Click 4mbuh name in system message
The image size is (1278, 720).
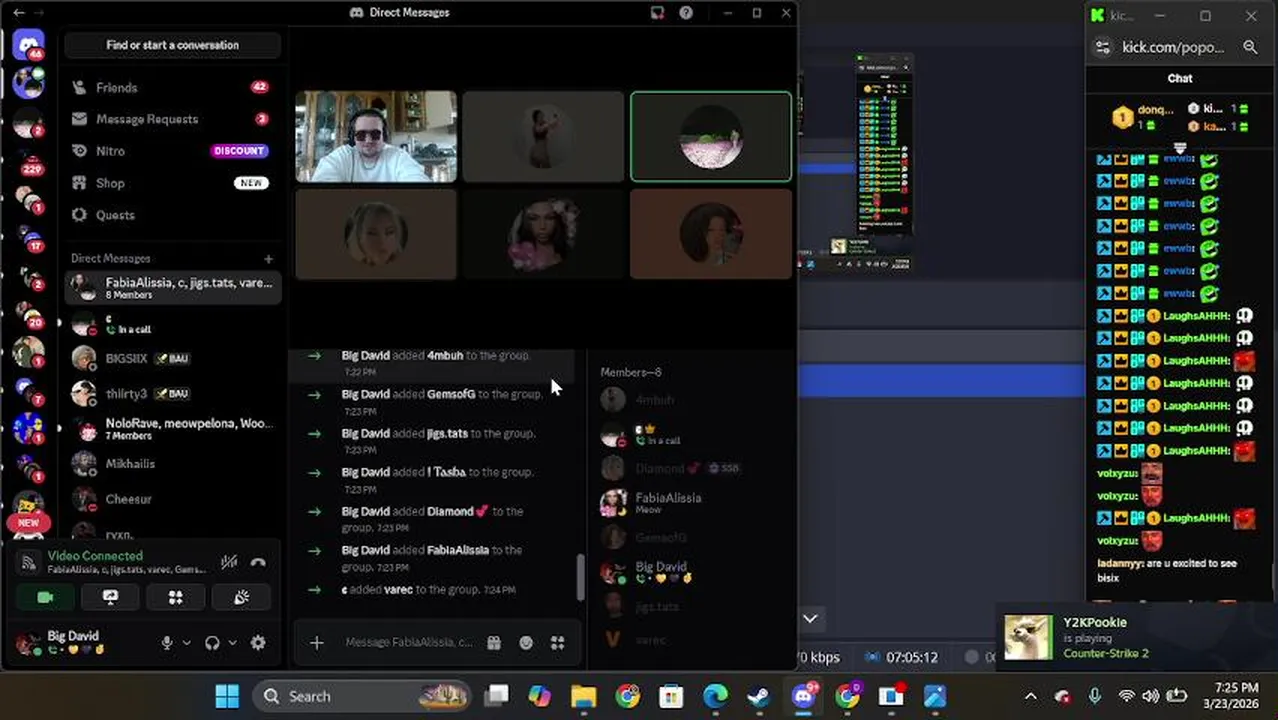pyautogui.click(x=445, y=355)
